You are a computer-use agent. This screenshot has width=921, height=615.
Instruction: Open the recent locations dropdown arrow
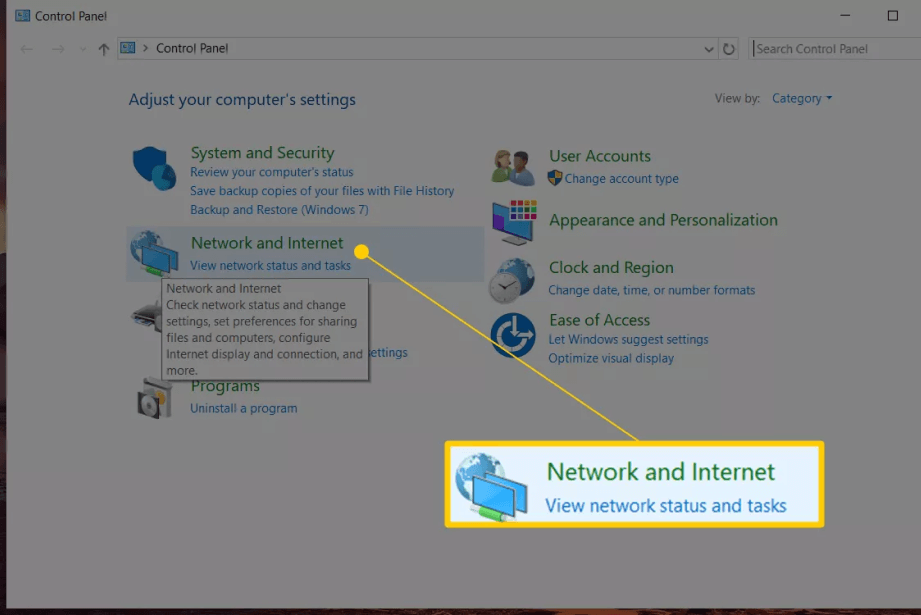pos(83,49)
